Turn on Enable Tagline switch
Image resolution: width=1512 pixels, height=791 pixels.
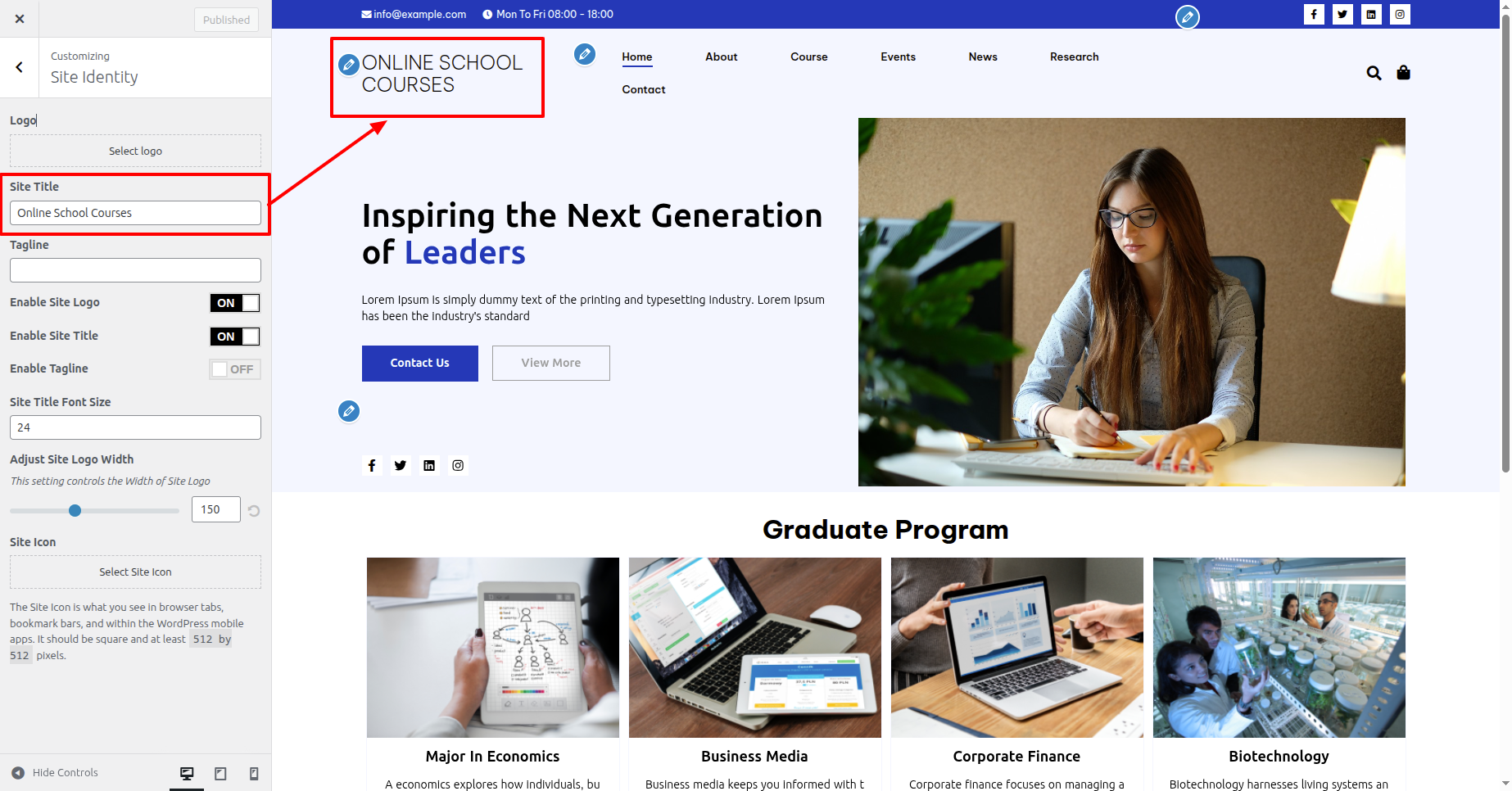pos(235,369)
